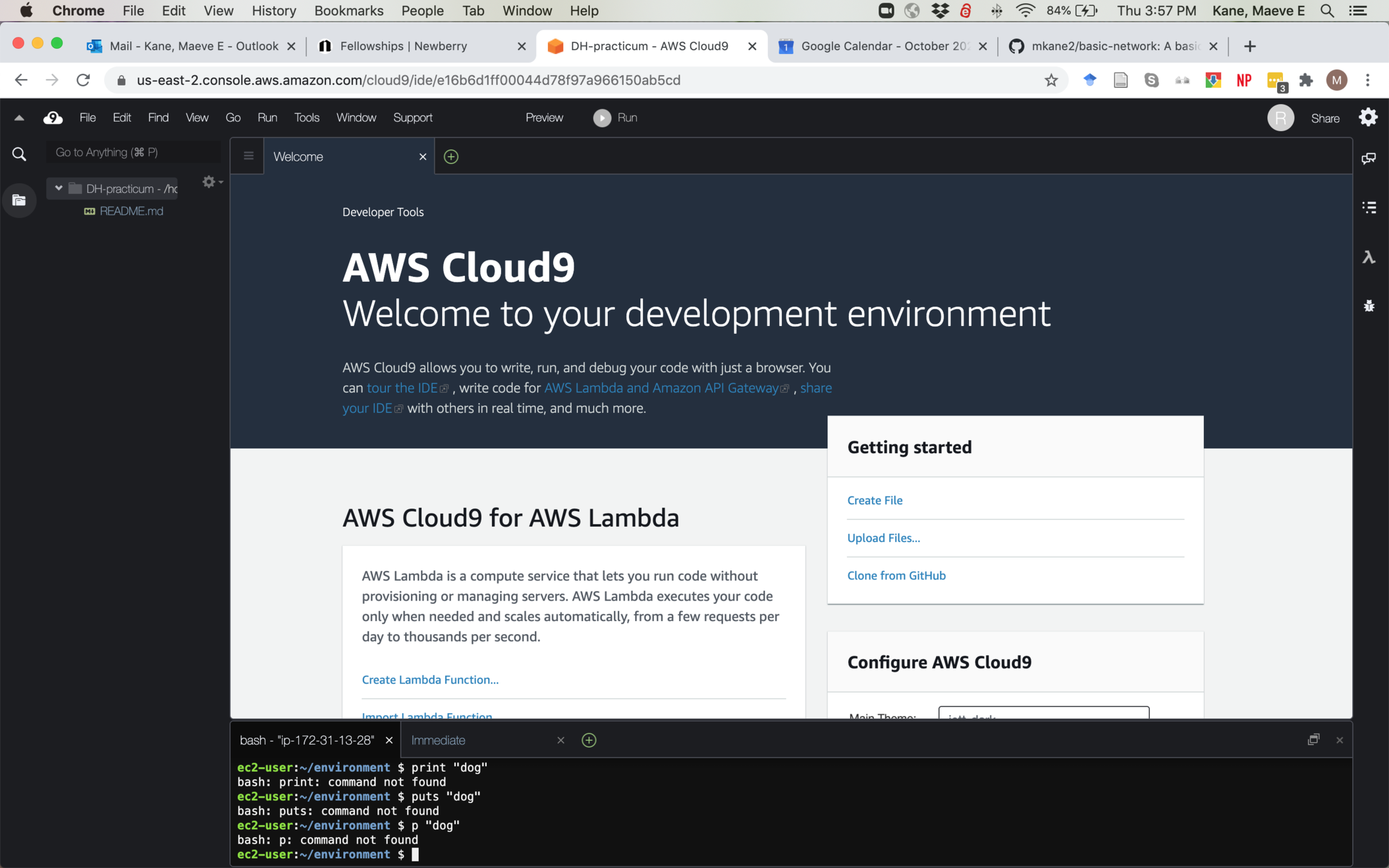This screenshot has width=1389, height=868.
Task: Click the Clone from GitHub link
Action: 896,575
